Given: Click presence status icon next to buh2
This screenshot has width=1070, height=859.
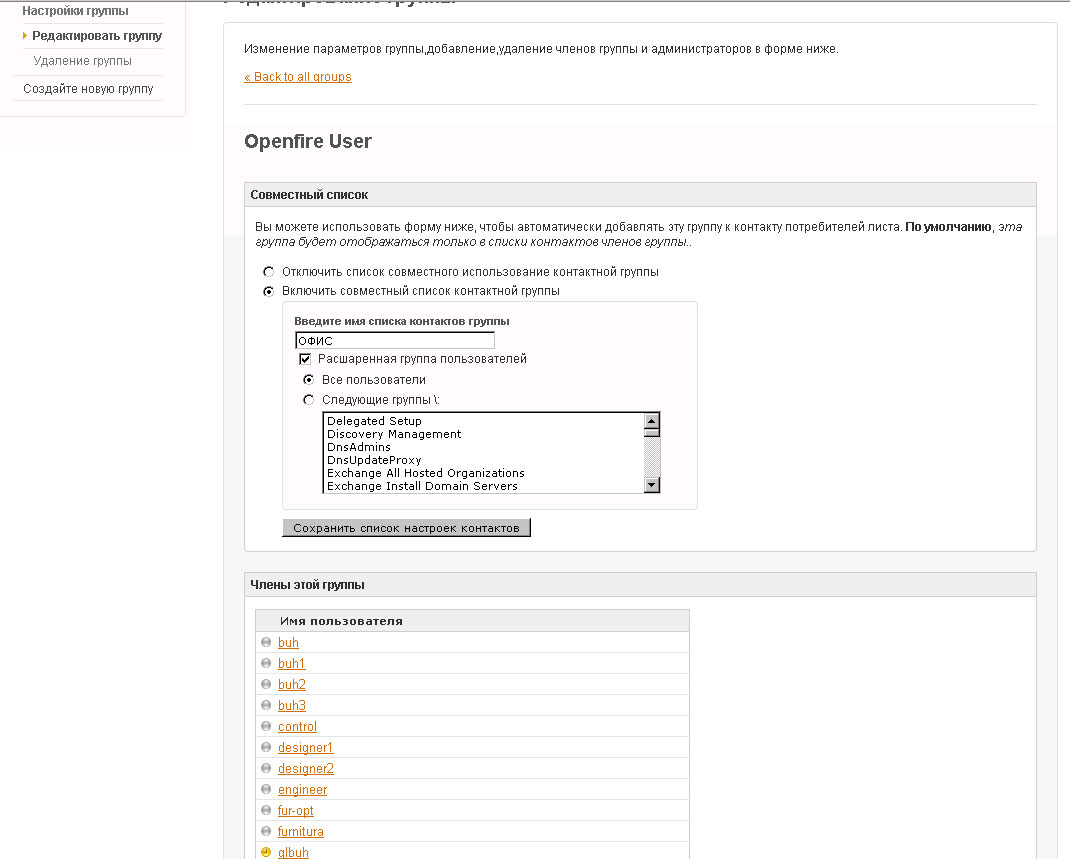Looking at the screenshot, I should pyautogui.click(x=266, y=684).
